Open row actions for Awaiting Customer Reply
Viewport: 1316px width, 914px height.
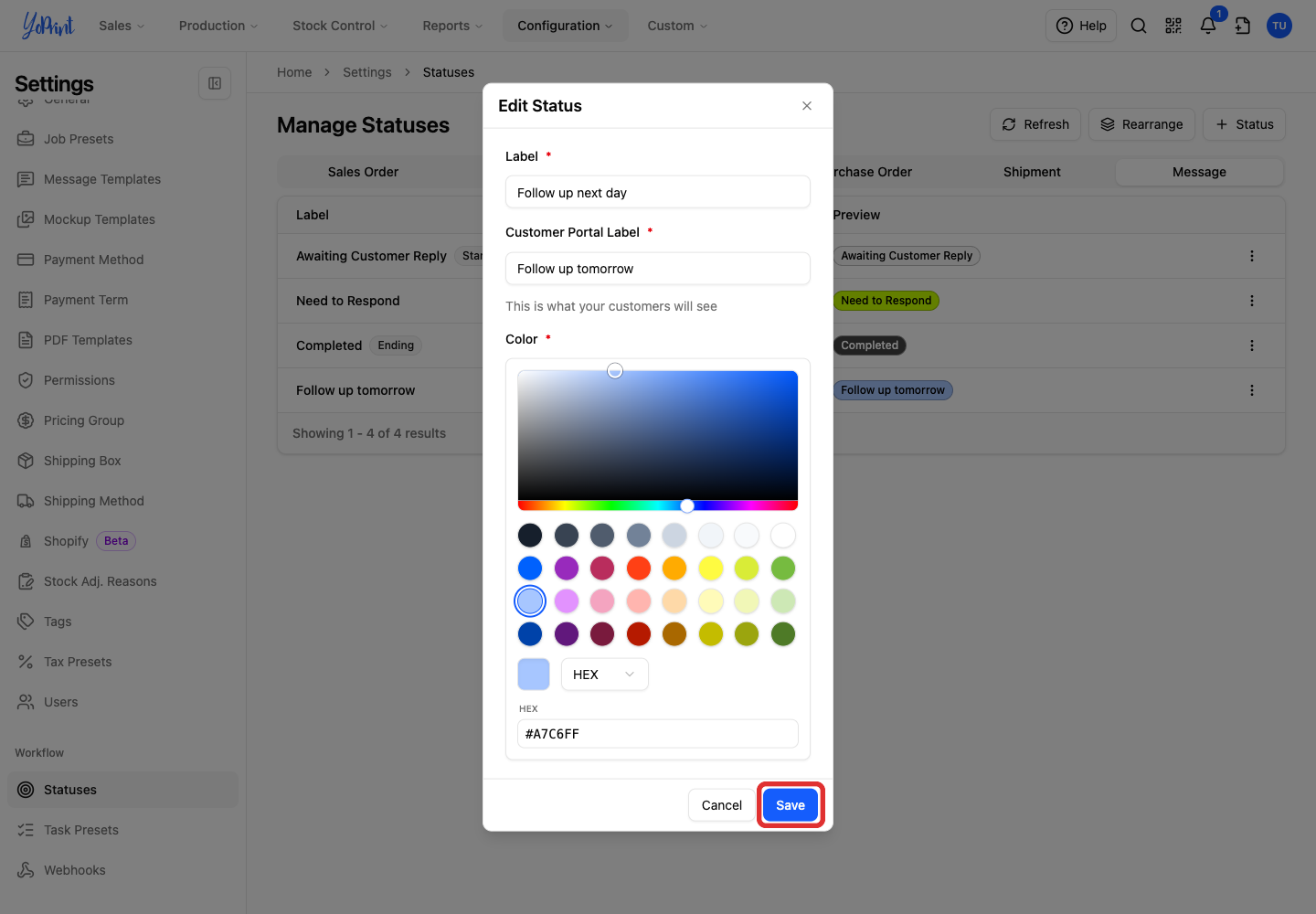pos(1252,256)
